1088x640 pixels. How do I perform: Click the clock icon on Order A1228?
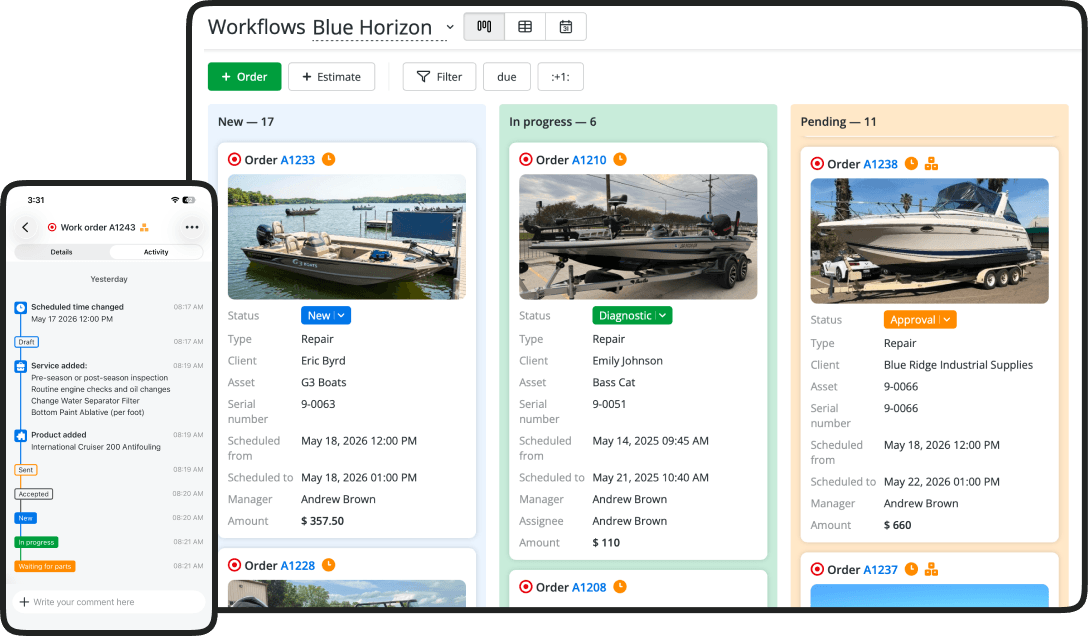329,566
